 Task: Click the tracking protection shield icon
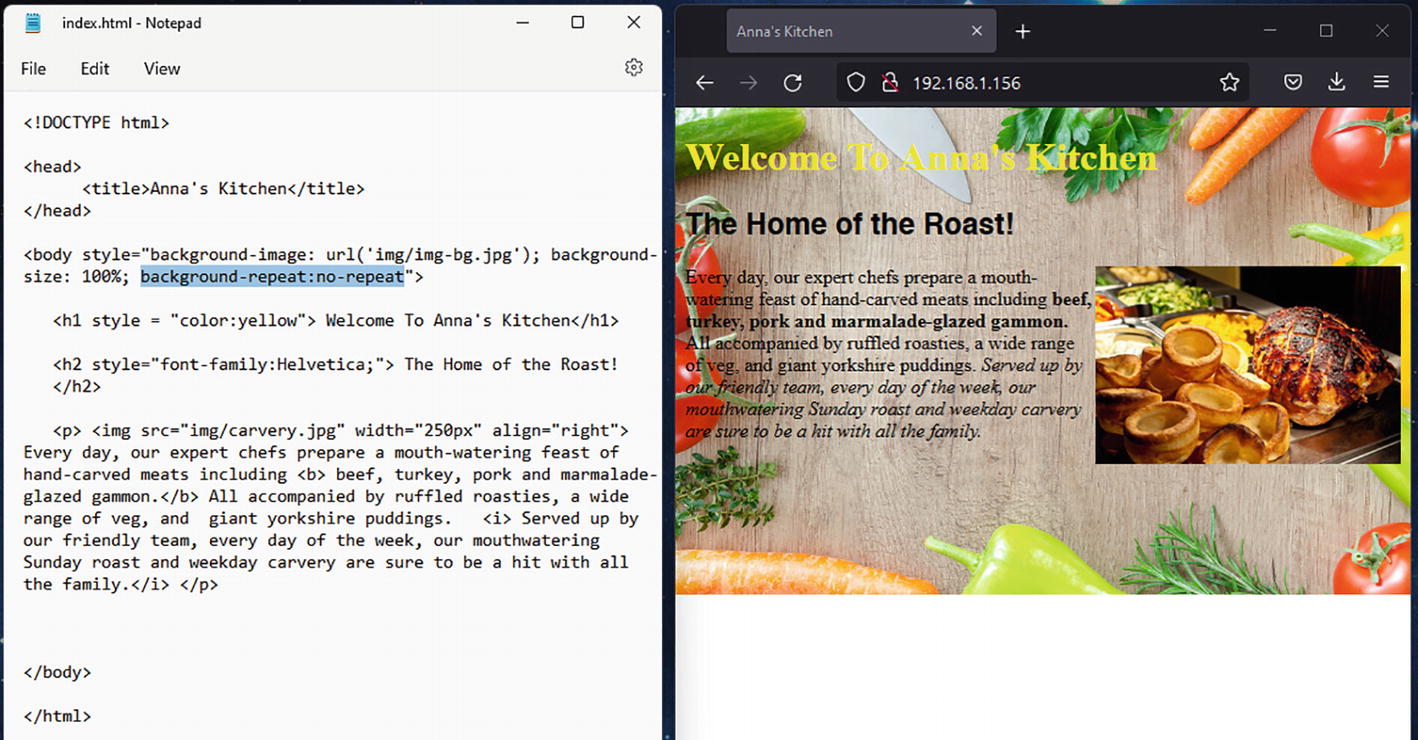click(x=856, y=83)
